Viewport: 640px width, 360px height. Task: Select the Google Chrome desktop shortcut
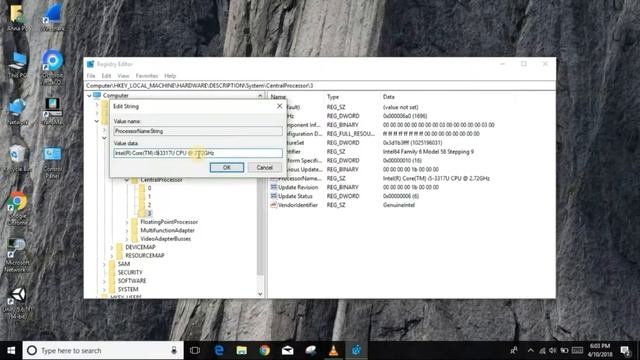click(17, 208)
